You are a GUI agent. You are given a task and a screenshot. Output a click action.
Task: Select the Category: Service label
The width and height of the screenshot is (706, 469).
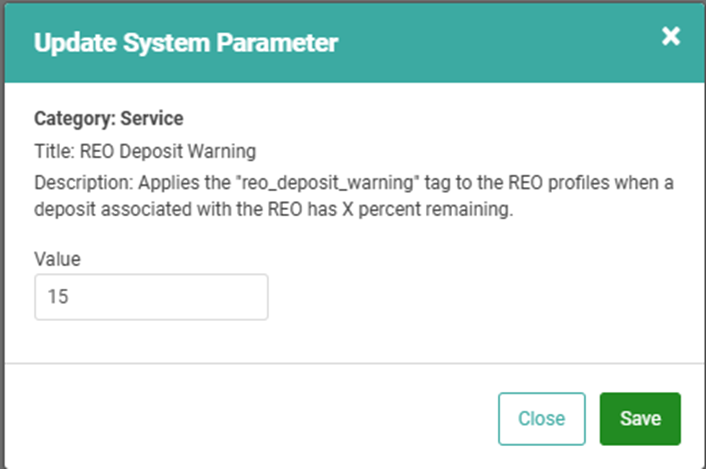point(109,118)
